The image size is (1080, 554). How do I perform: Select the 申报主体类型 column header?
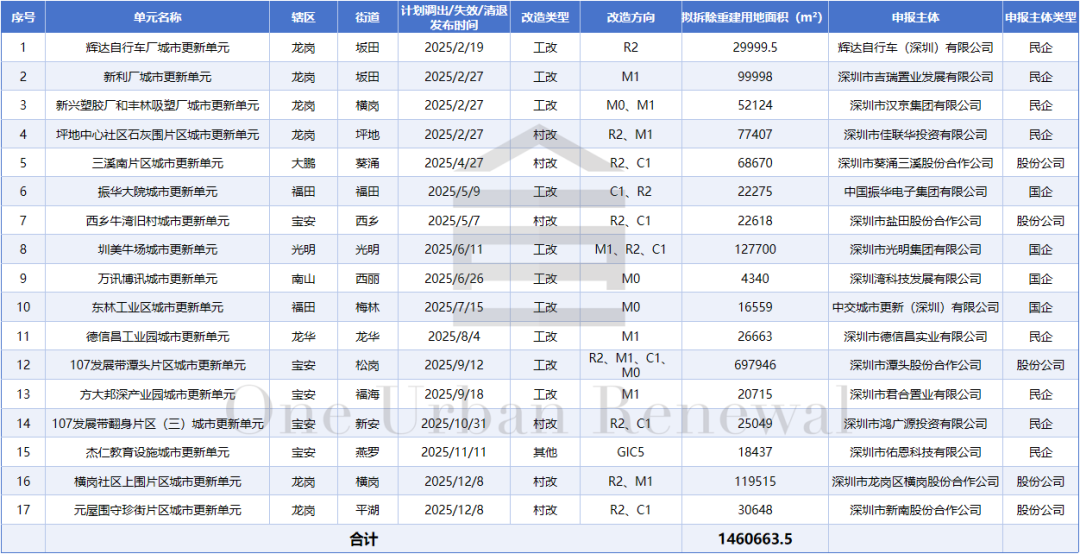click(1041, 17)
